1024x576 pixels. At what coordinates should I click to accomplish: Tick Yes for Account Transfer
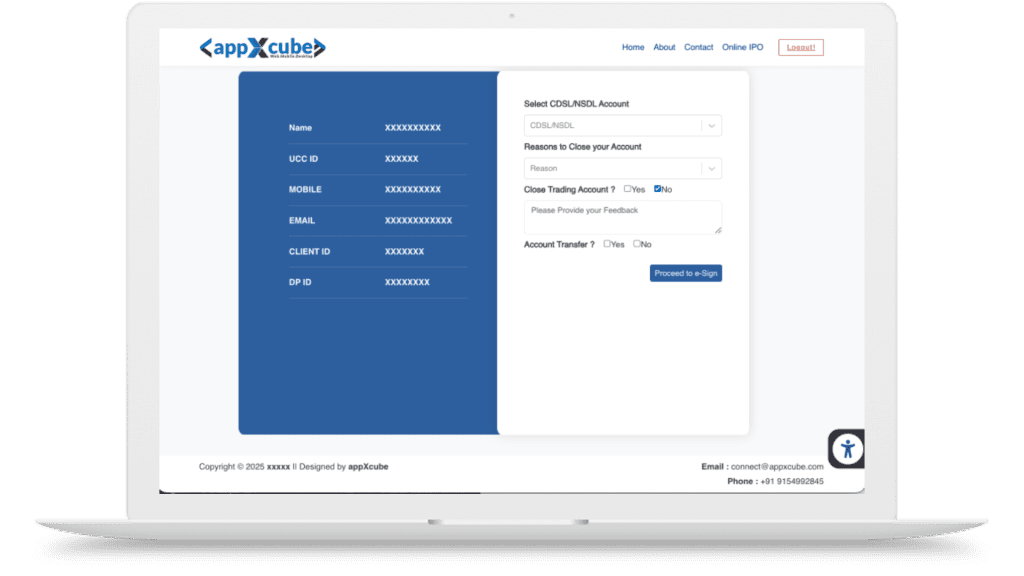click(607, 244)
